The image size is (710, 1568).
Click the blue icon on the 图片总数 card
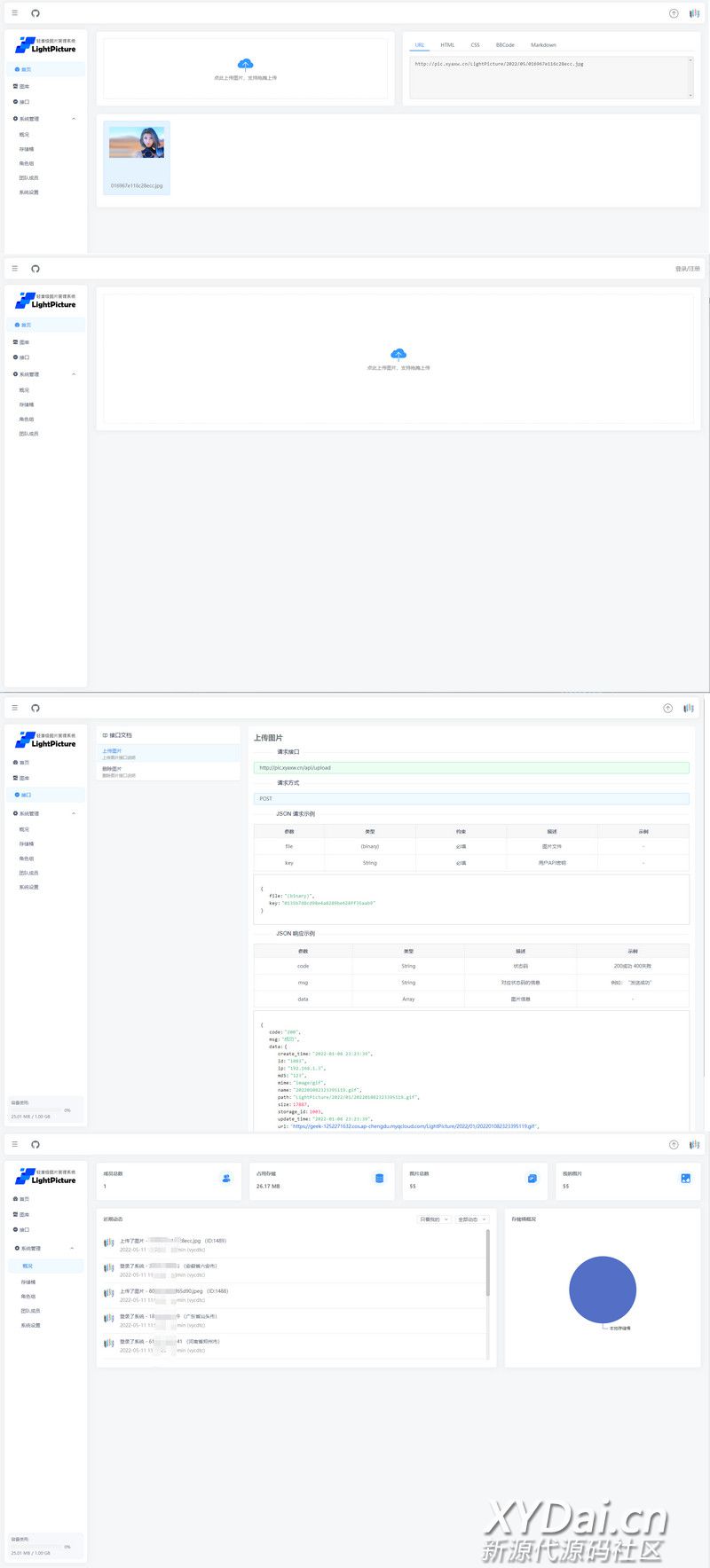[532, 1178]
